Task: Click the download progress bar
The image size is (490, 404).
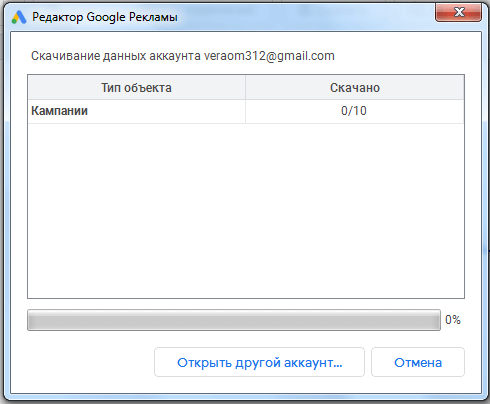Action: pyautogui.click(x=234, y=320)
